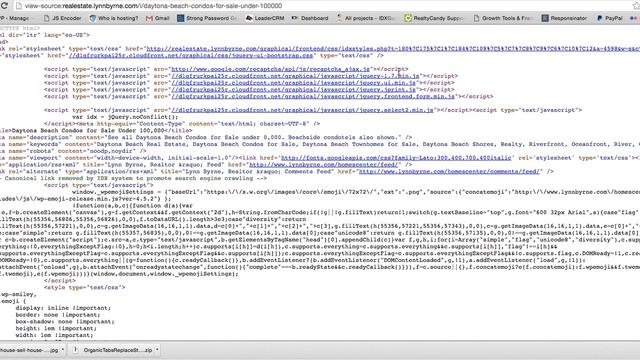Open the jpg download options arrow

(63, 350)
